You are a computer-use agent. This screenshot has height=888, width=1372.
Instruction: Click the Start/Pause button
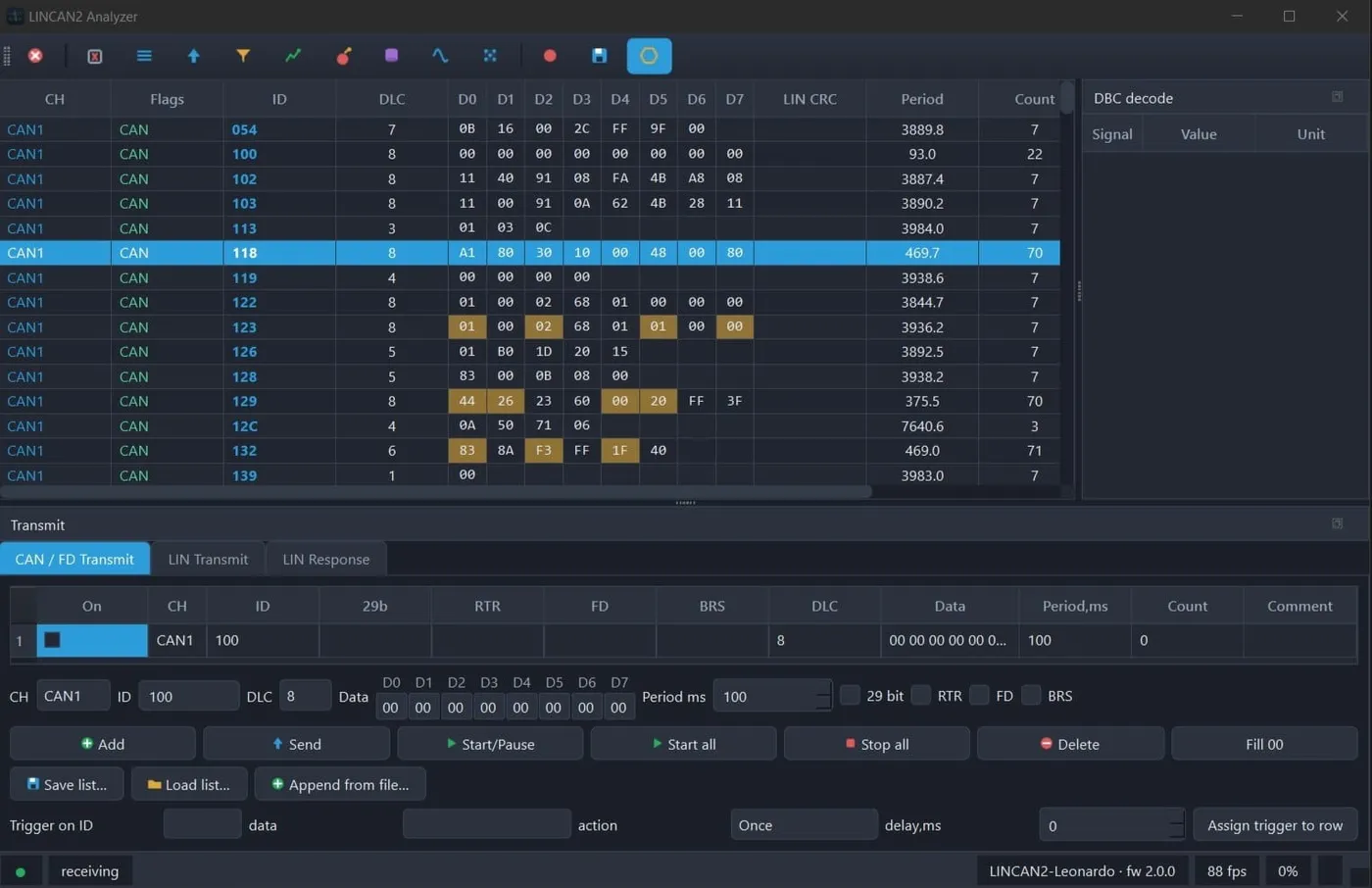coord(490,744)
